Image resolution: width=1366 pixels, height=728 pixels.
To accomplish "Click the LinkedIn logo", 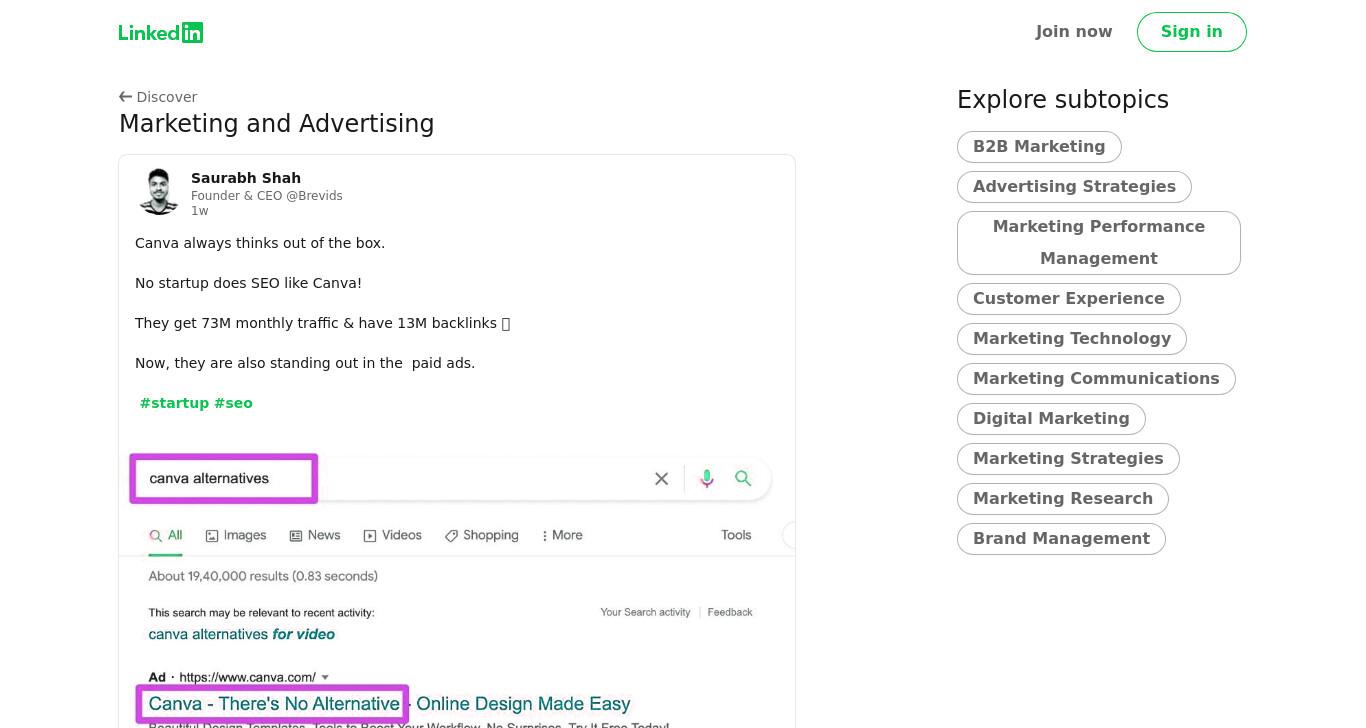I will (x=161, y=32).
